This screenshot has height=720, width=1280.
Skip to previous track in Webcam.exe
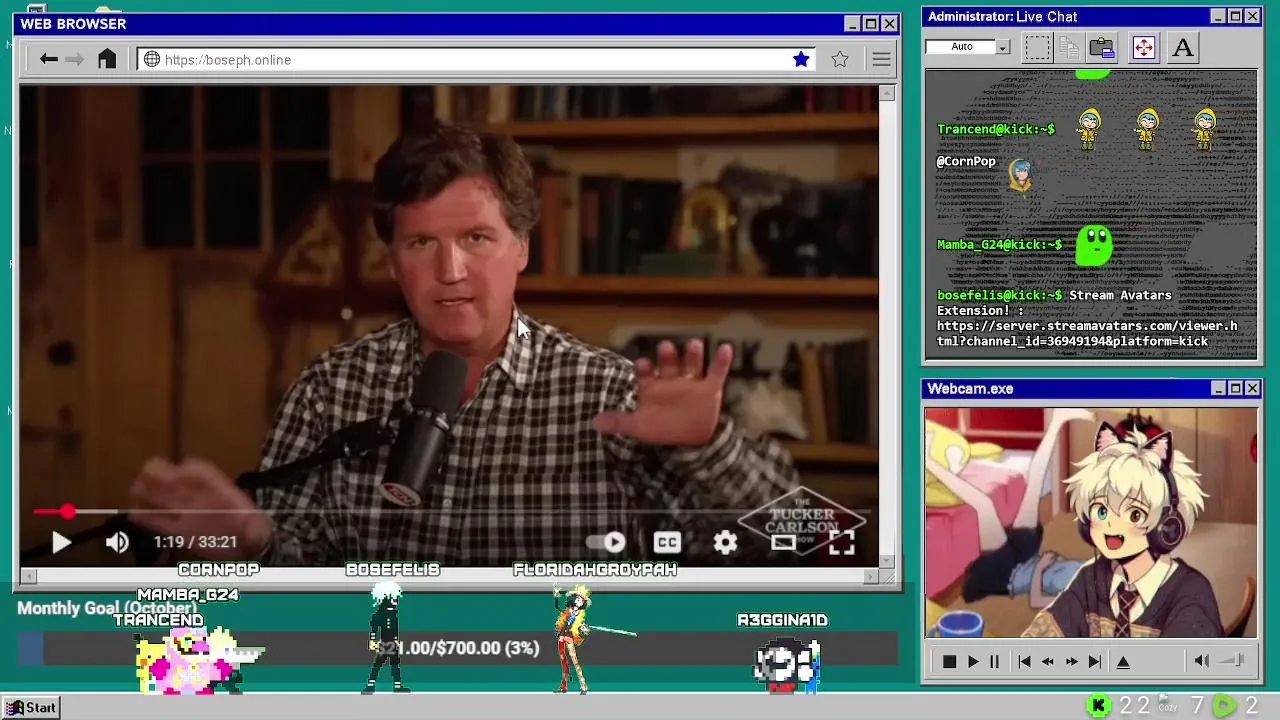coord(1024,662)
